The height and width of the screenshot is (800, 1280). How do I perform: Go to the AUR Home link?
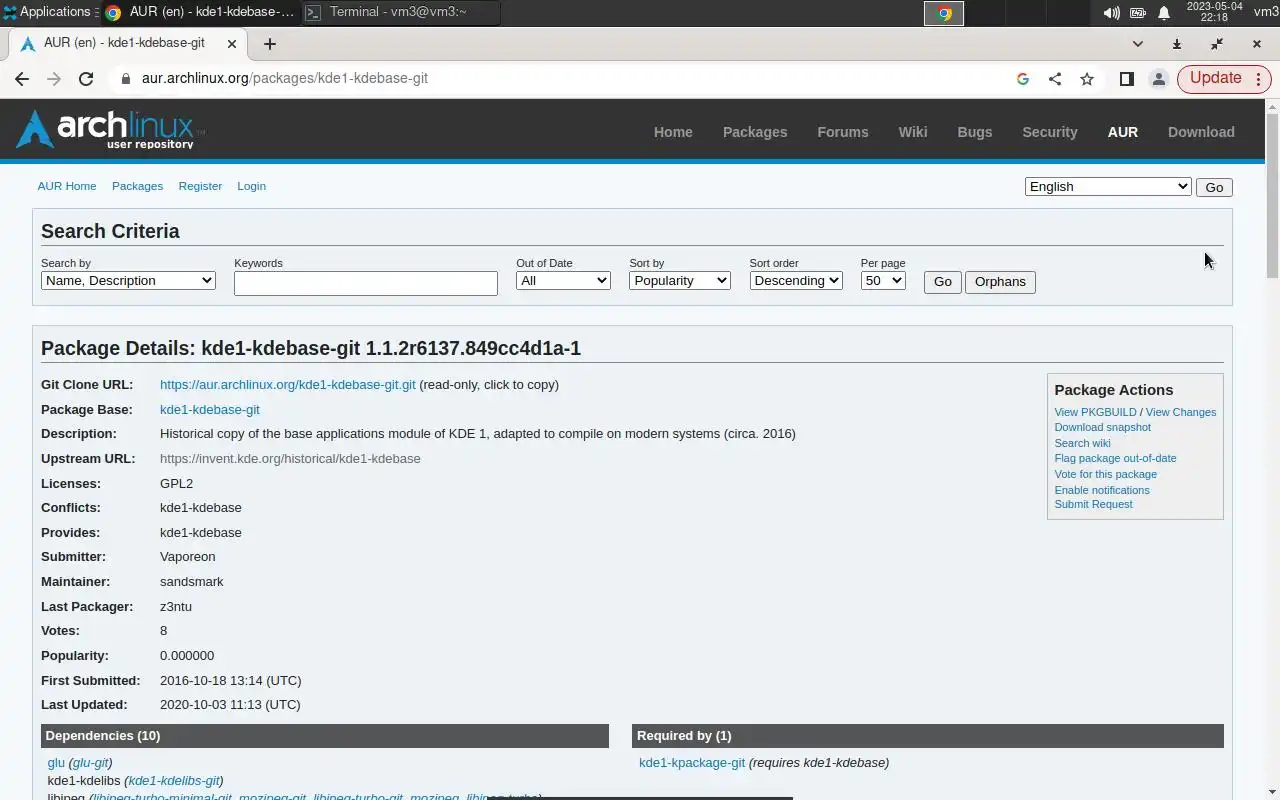67,186
